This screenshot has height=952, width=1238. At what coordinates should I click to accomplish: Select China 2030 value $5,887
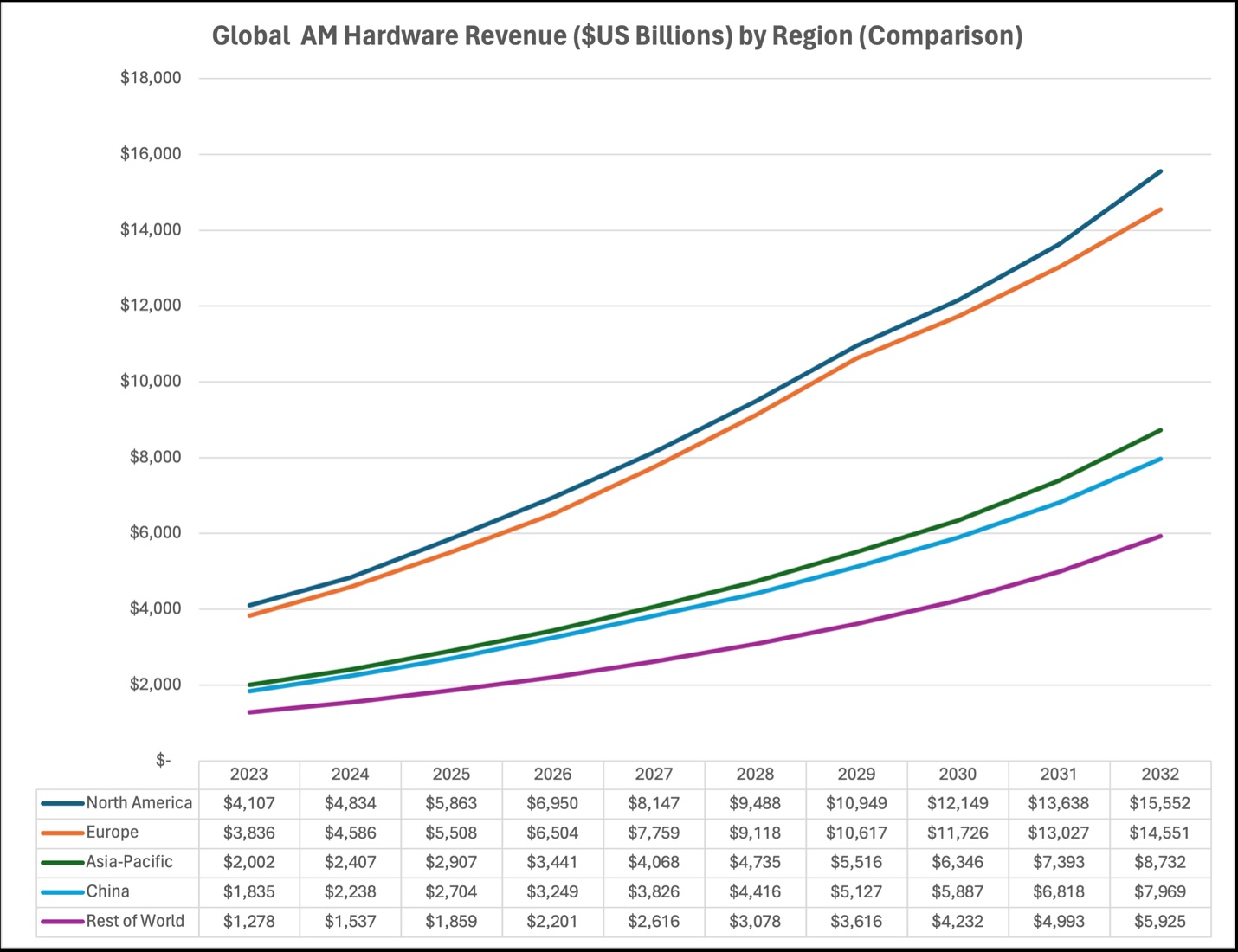[x=958, y=892]
